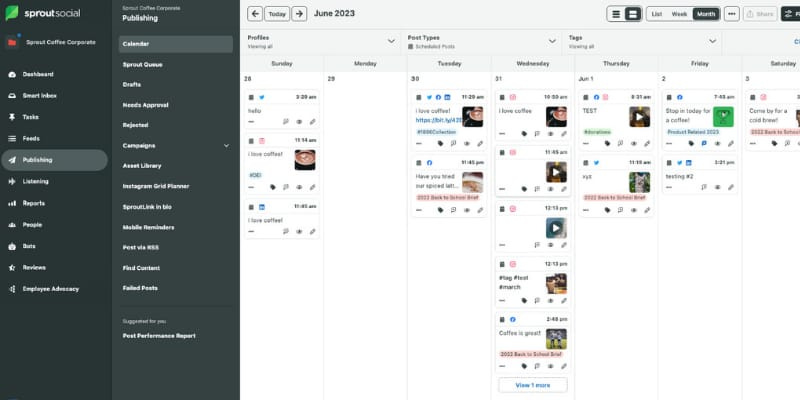Toggle eye icon on 'I love coffee!' LinkedIn post
Image resolution: width=800 pixels, height=400 pixels.
click(299, 232)
